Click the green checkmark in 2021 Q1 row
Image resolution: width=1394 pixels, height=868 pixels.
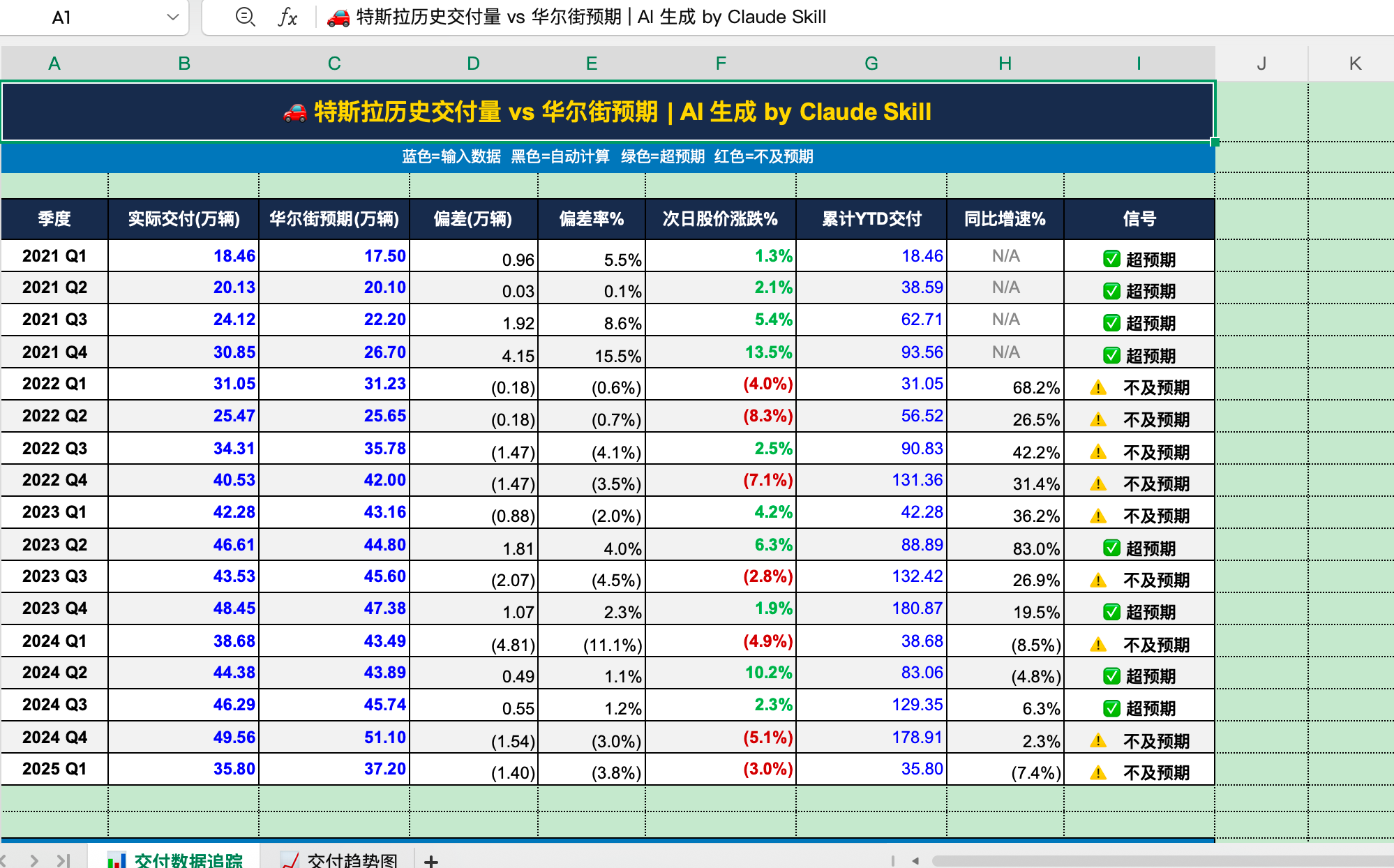[1111, 260]
